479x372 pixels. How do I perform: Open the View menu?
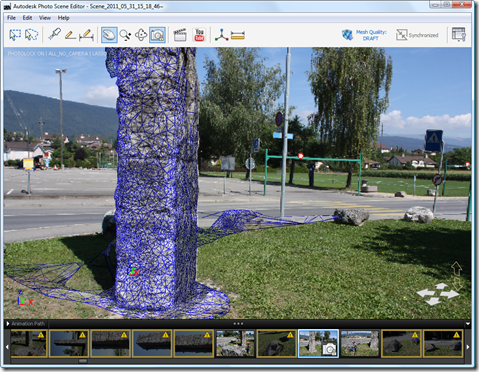45,18
